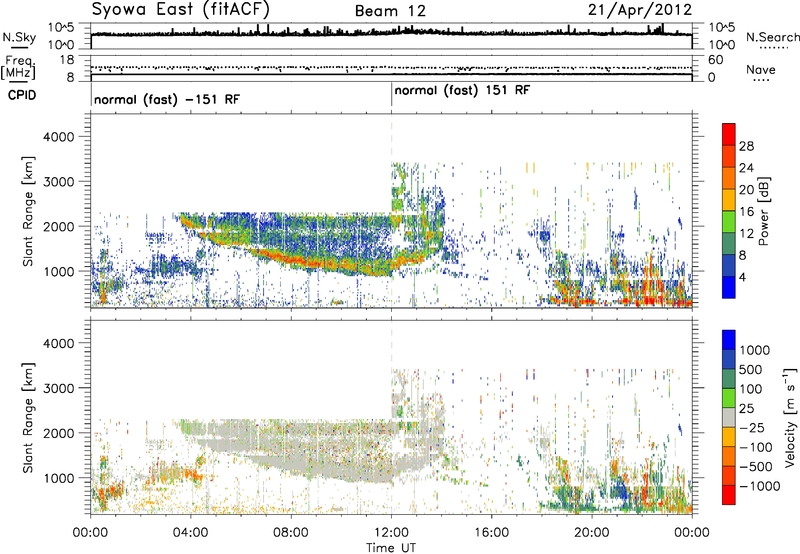
Task: Click the '04:00' time axis label
Action: 190,533
